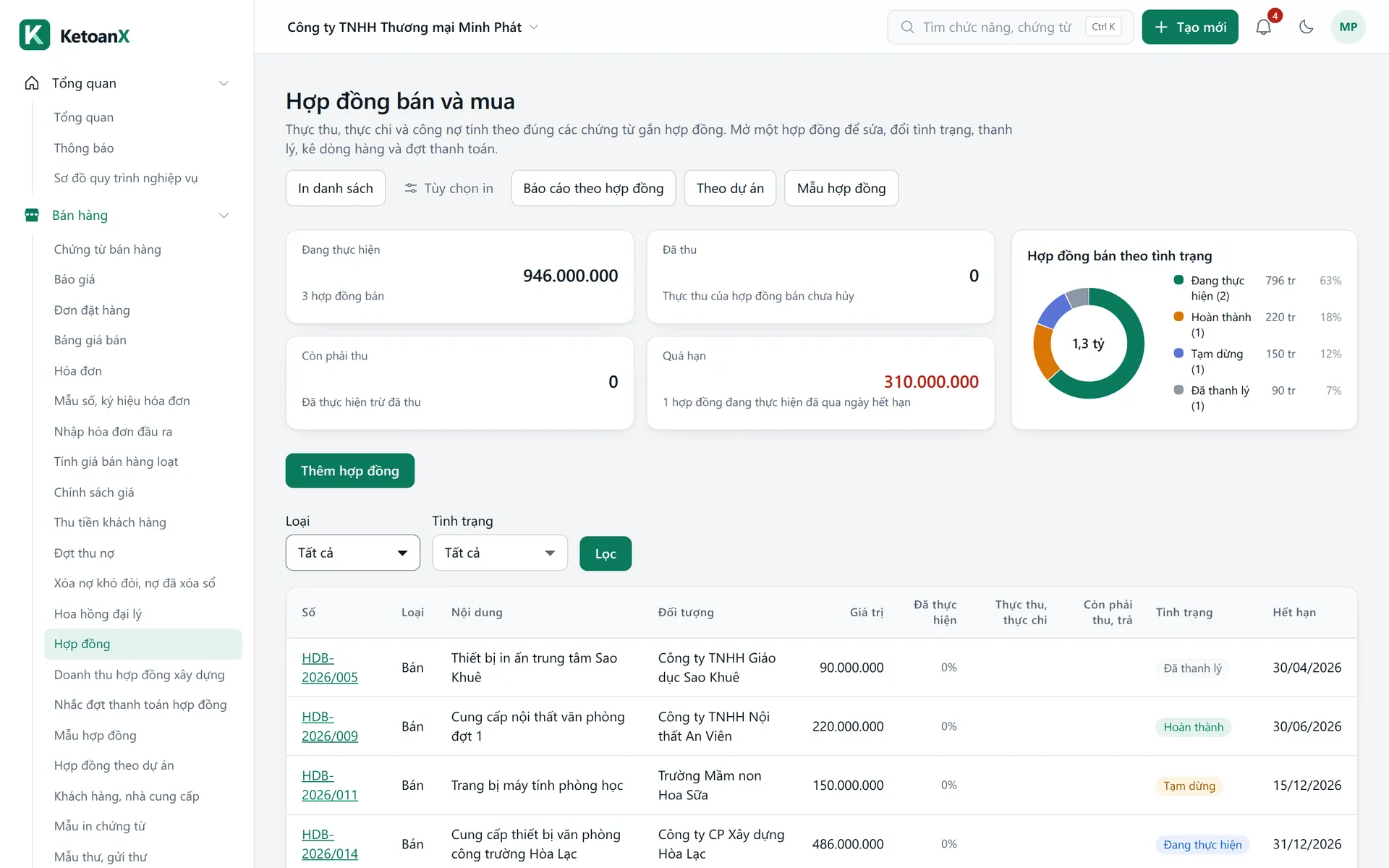This screenshot has width=1389, height=868.
Task: Open the MP user avatar menu
Action: pos(1348,27)
